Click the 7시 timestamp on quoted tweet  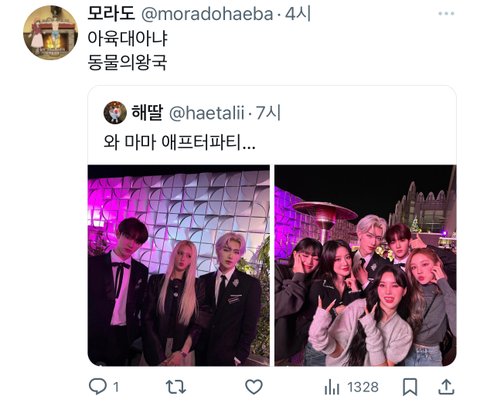[x=268, y=113]
